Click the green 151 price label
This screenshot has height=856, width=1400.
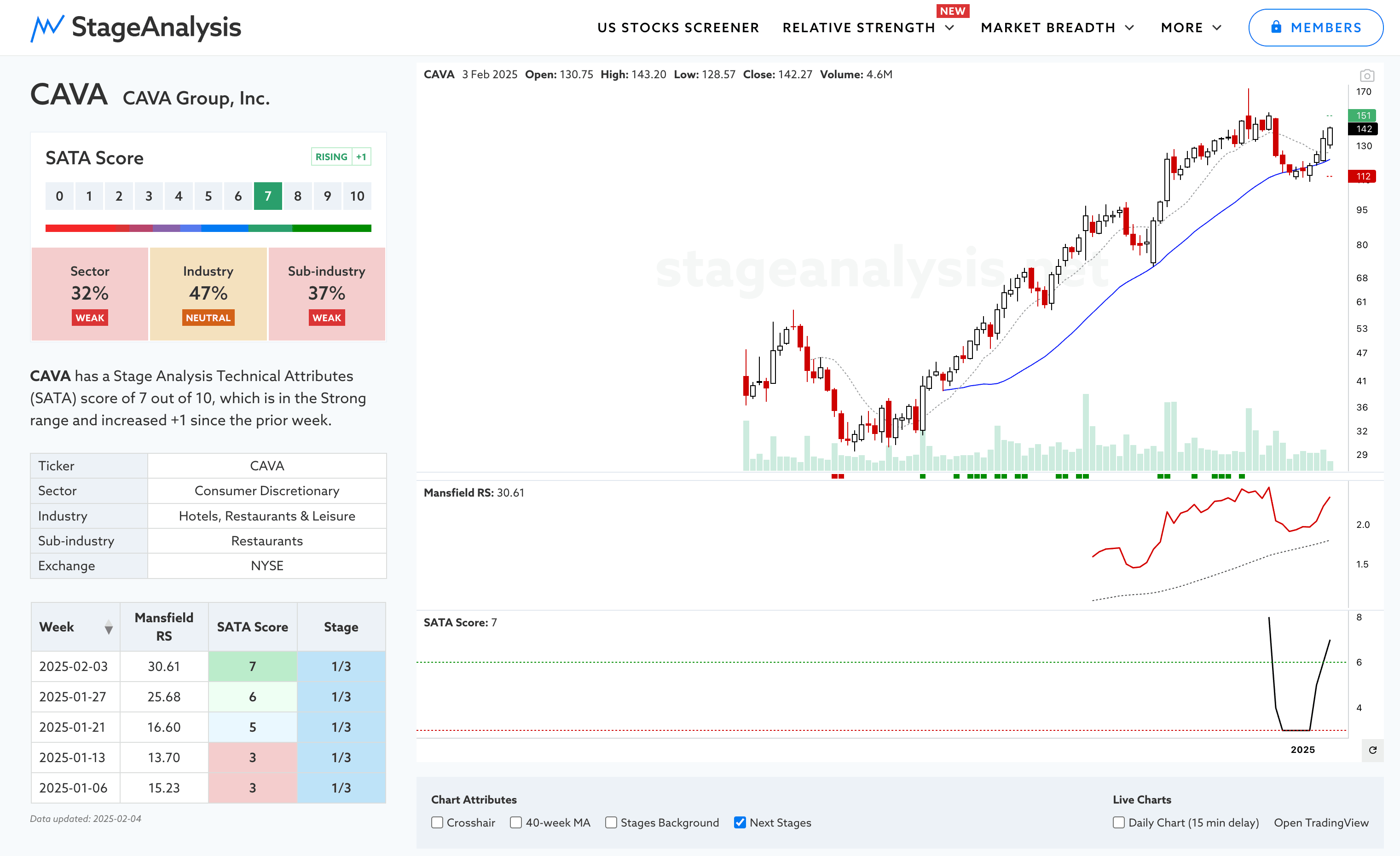(1363, 116)
